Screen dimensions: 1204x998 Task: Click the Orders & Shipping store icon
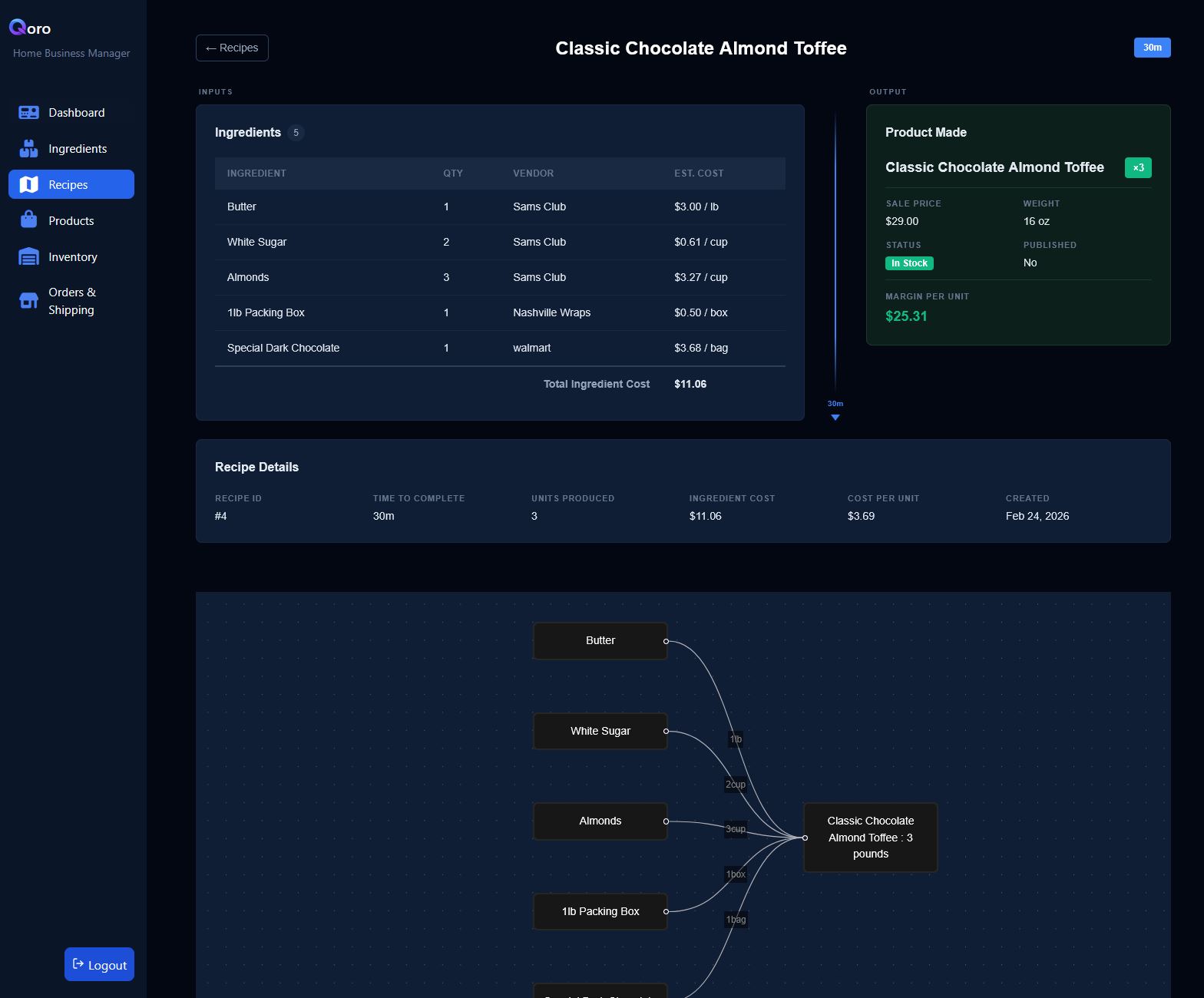tap(28, 301)
